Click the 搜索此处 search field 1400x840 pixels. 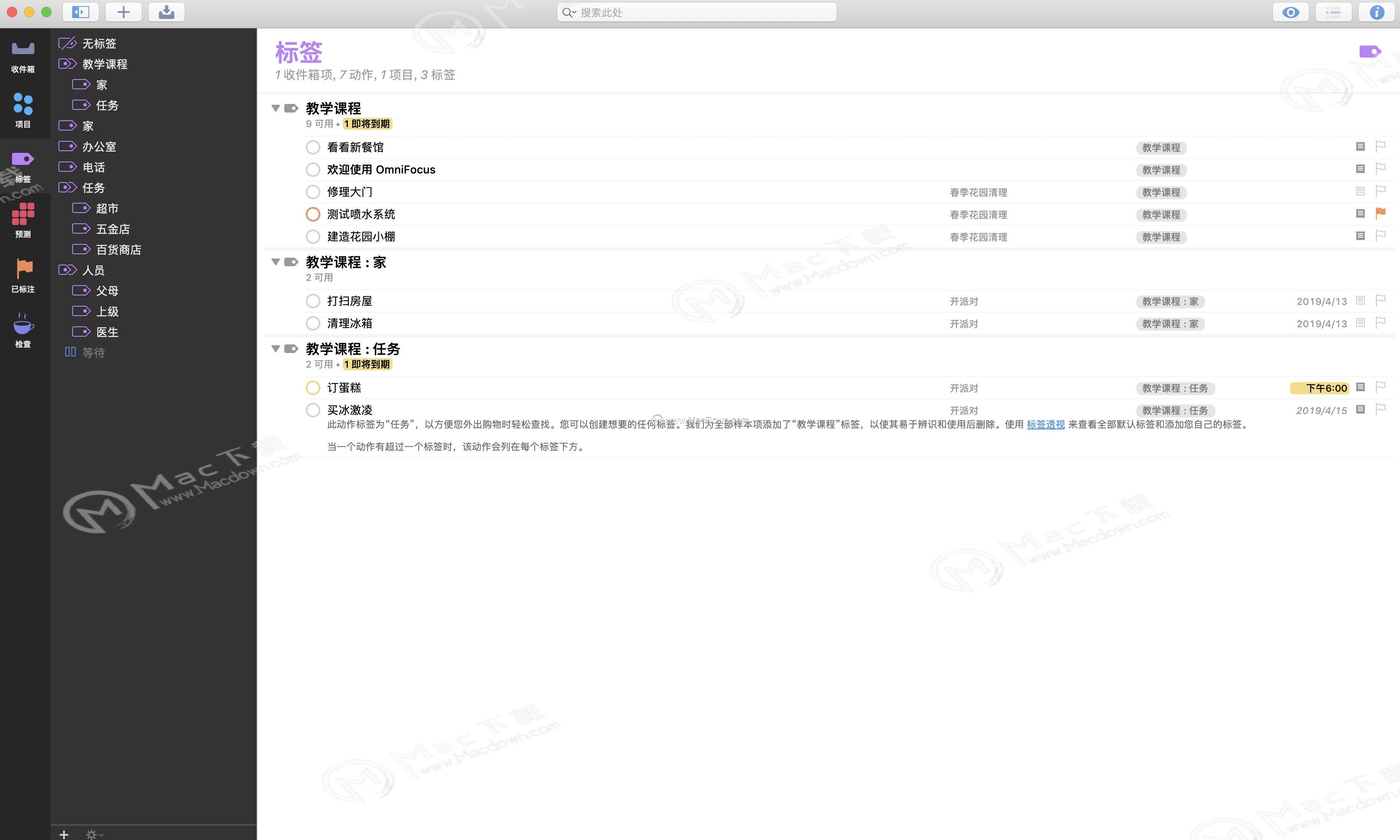coord(697,12)
